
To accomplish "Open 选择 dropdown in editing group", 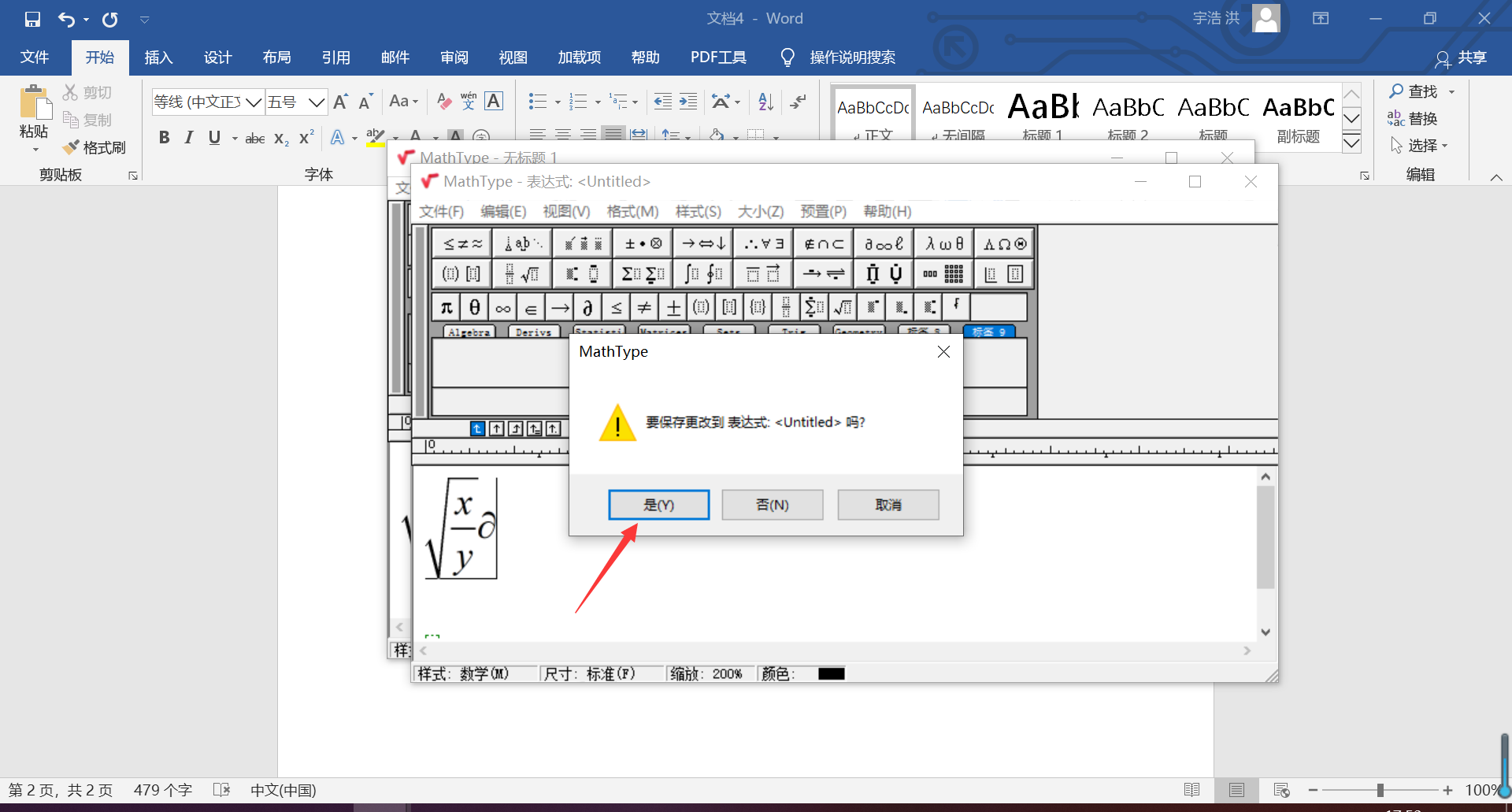I will click(x=1420, y=146).
